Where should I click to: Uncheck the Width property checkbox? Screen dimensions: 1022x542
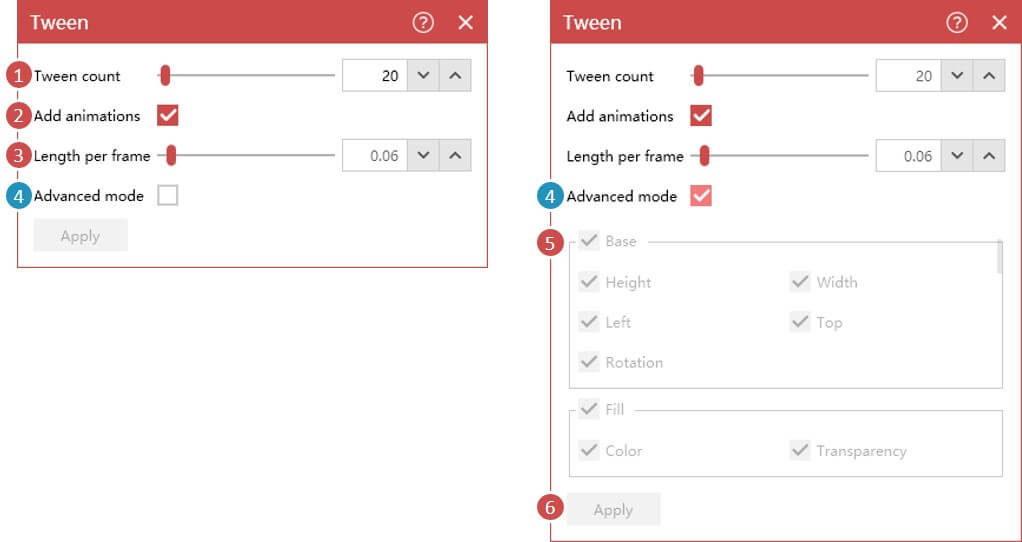point(800,282)
